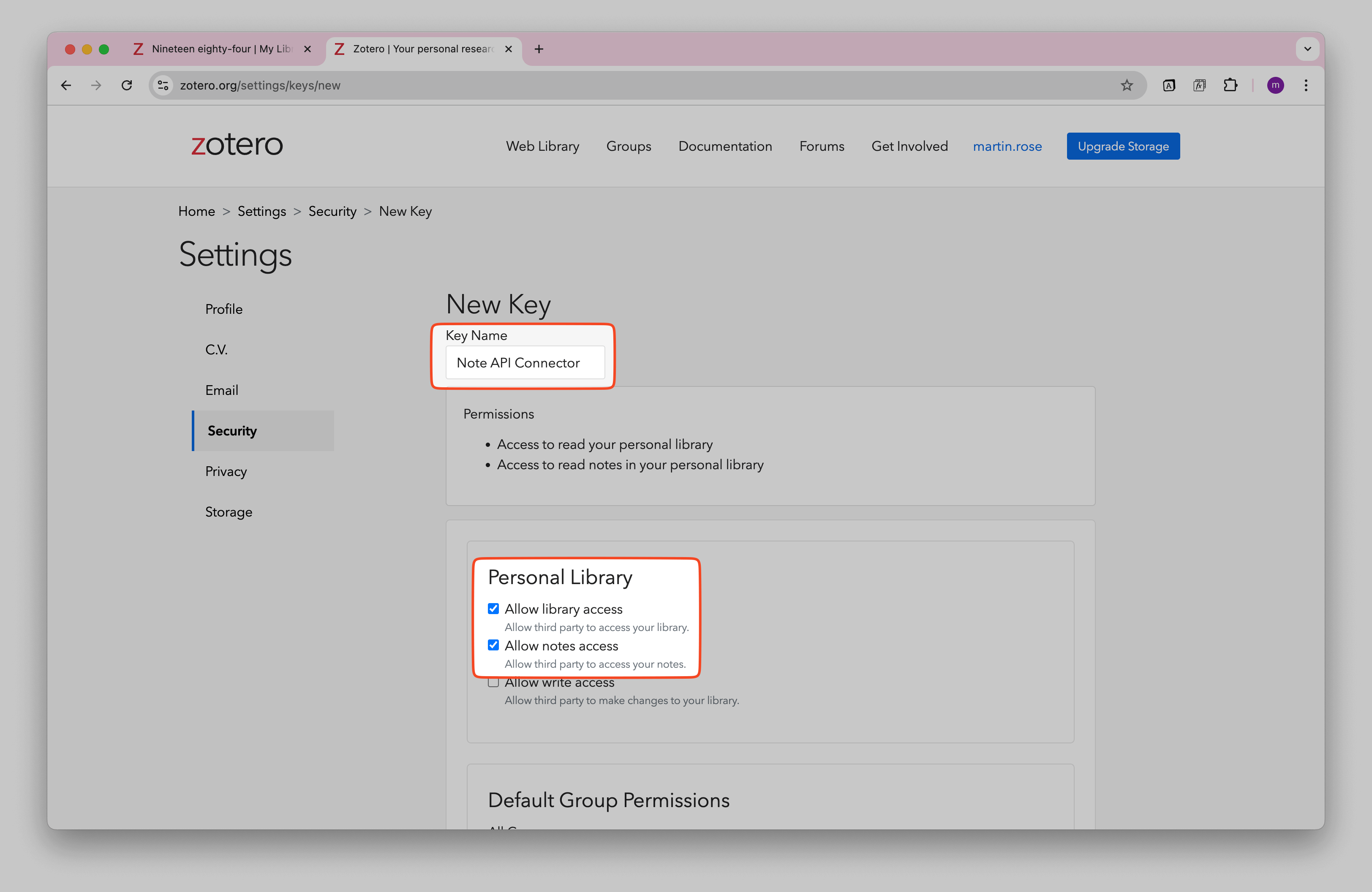This screenshot has width=1372, height=892.
Task: Open C.V. settings in sidebar
Action: click(x=216, y=350)
